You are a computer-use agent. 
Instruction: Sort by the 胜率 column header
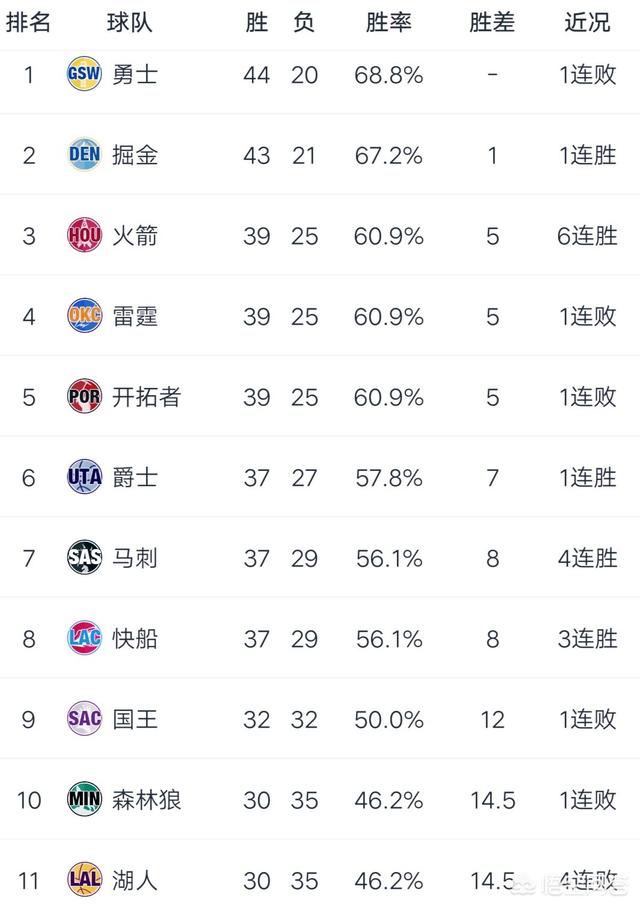click(x=388, y=23)
